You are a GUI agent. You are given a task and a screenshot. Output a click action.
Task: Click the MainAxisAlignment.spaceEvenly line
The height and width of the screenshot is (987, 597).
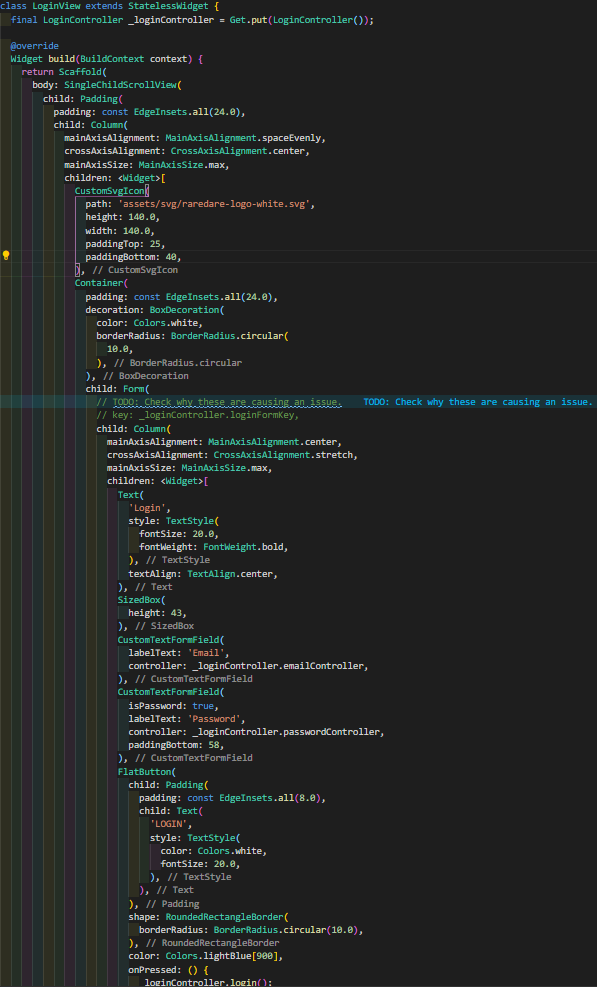pos(195,138)
